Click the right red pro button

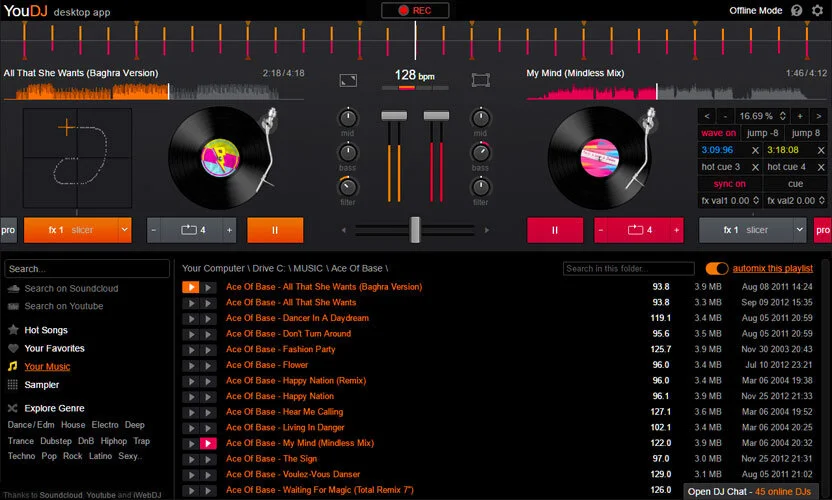point(822,230)
